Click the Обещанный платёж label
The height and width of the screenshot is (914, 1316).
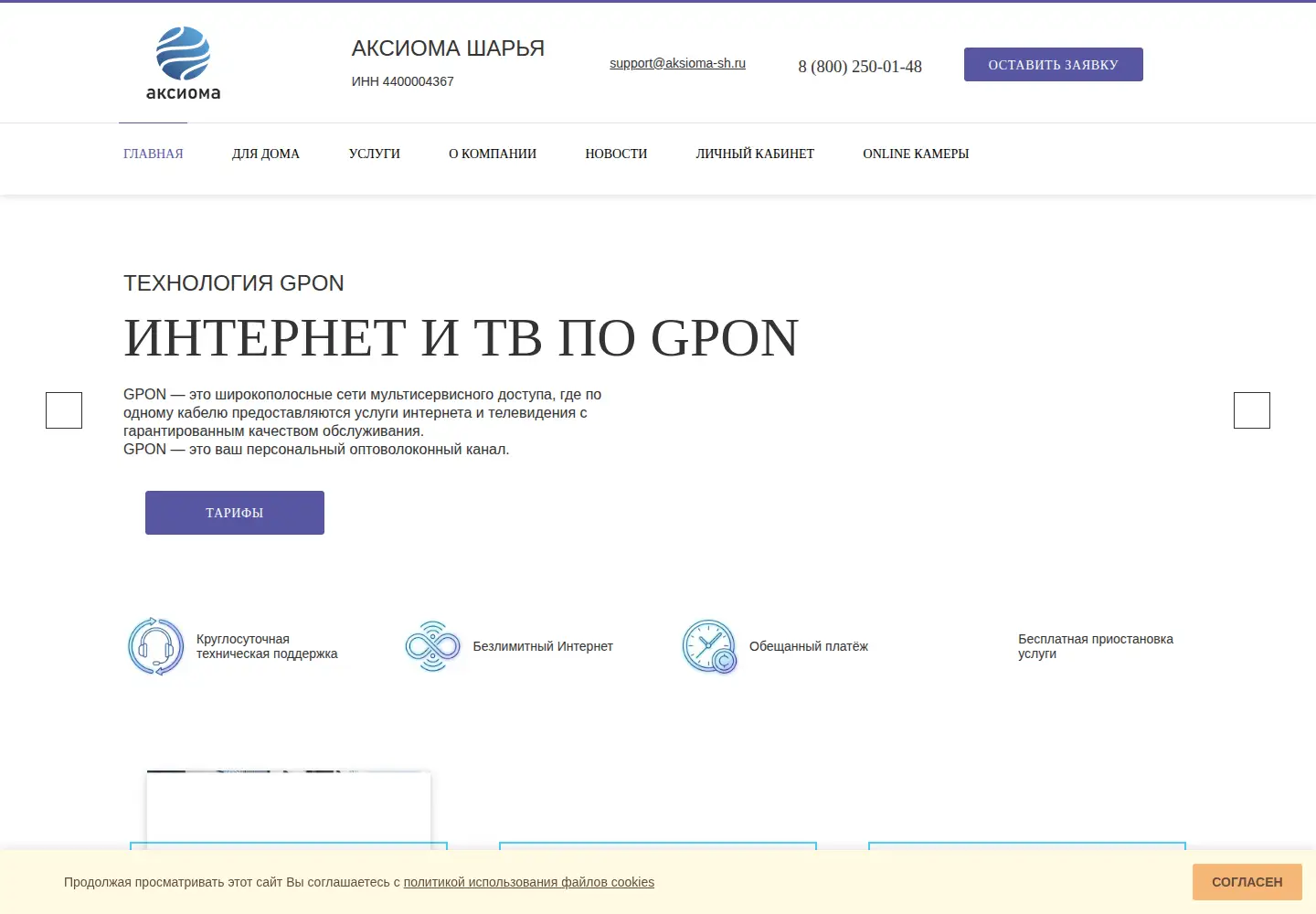pyautogui.click(x=809, y=646)
